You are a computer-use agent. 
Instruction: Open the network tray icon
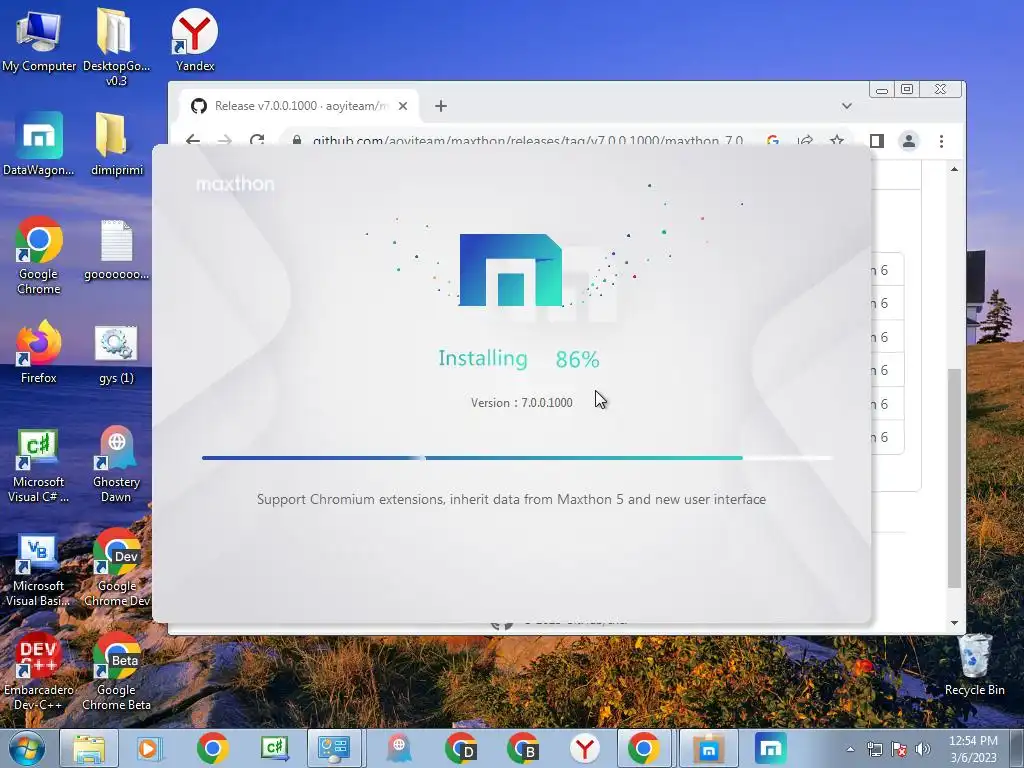pyautogui.click(x=874, y=749)
